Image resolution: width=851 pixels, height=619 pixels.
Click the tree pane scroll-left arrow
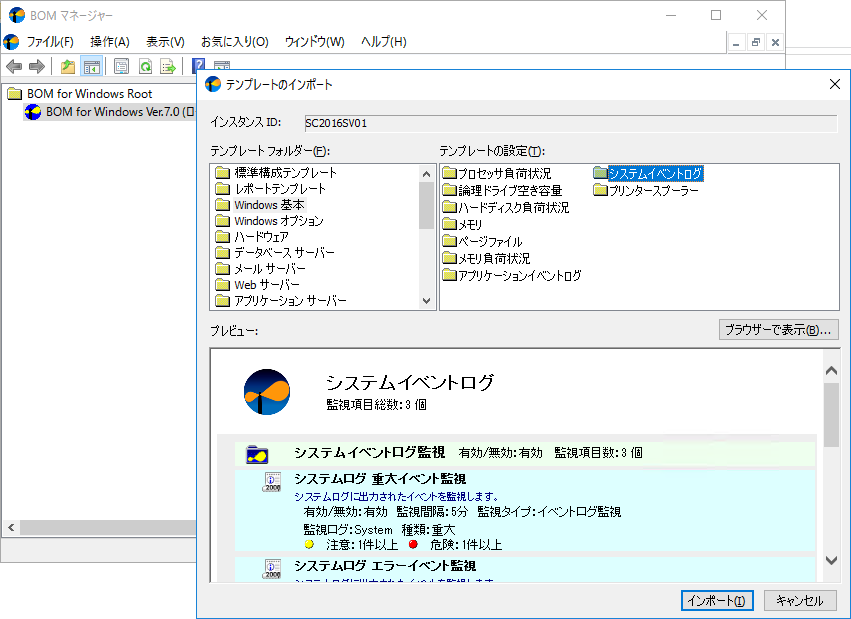click(x=11, y=527)
